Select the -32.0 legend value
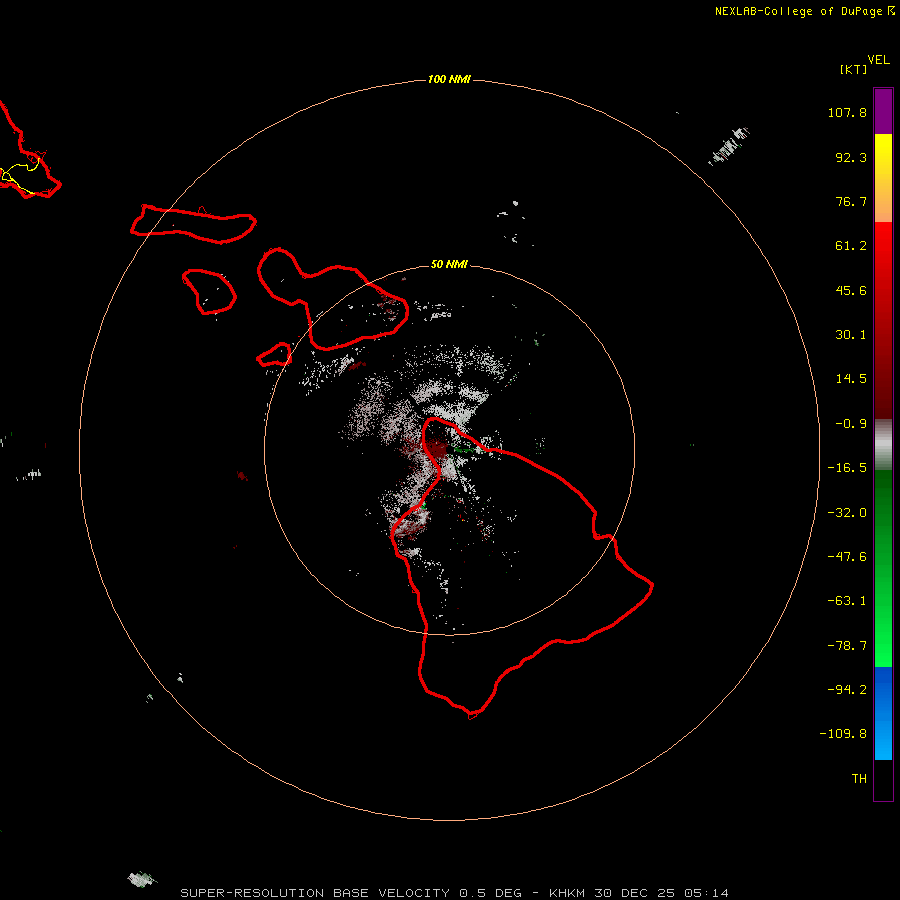The image size is (900, 900). [x=847, y=513]
